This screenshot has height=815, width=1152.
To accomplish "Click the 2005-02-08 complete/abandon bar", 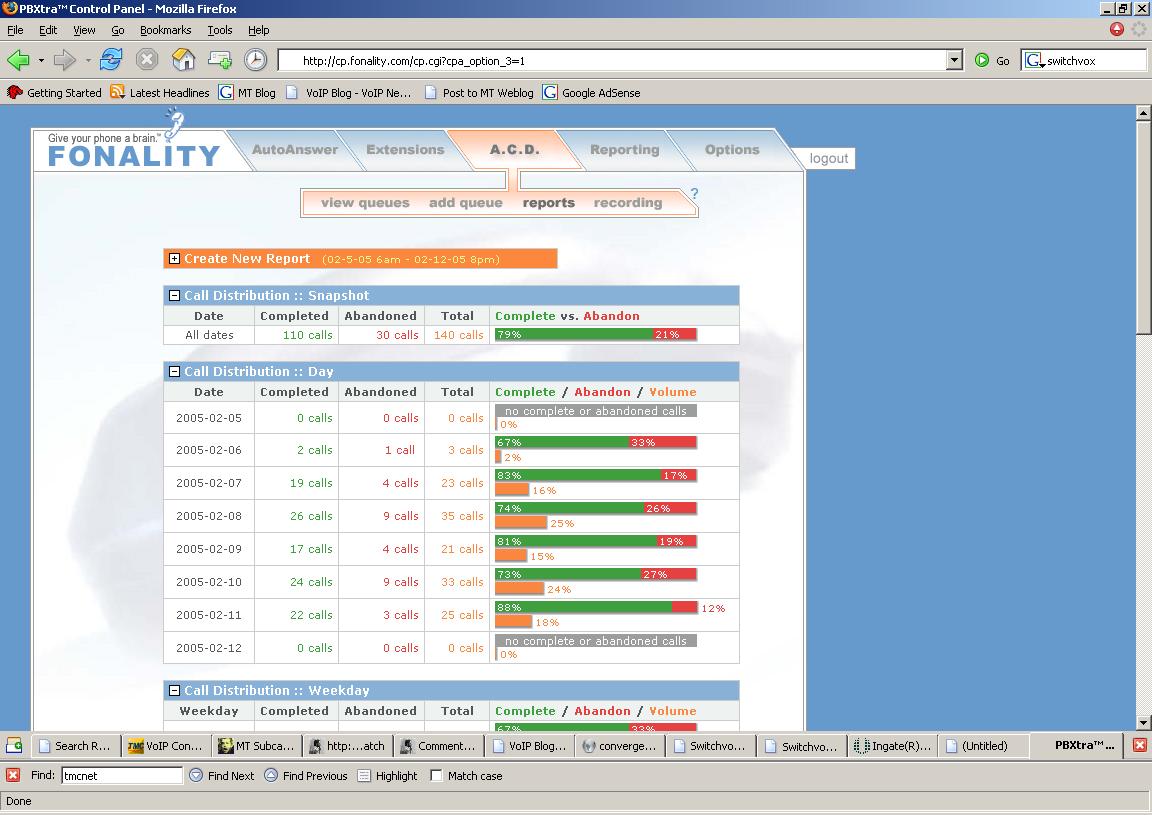I will coord(595,509).
